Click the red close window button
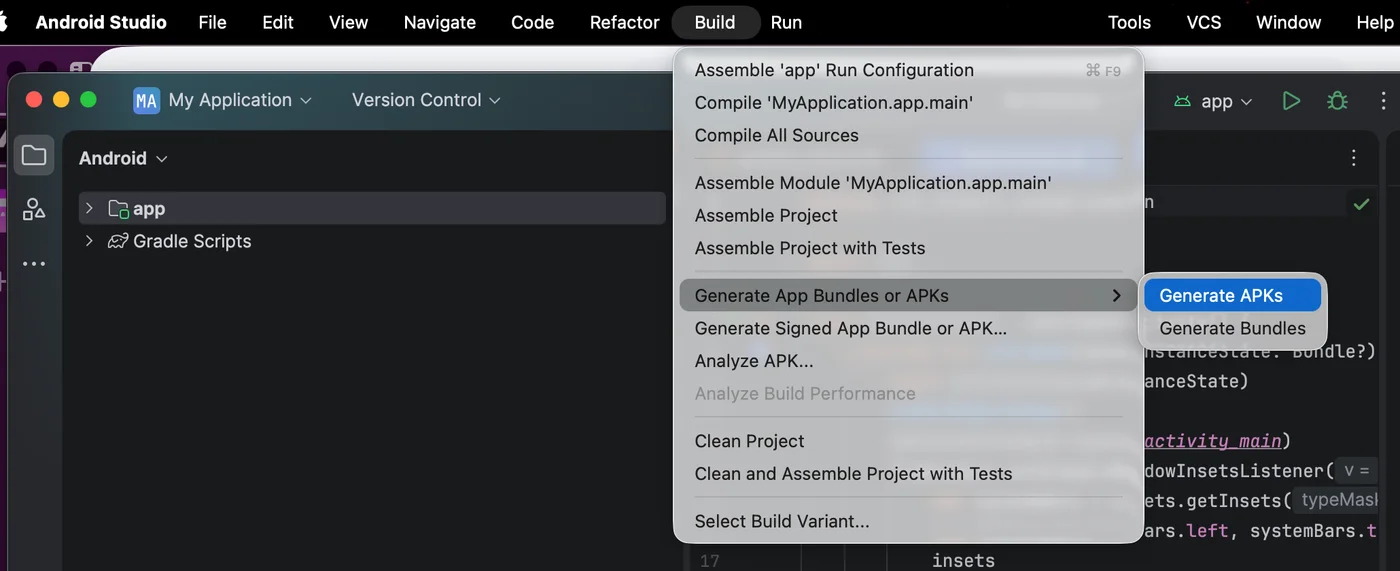1400x571 pixels. click(x=34, y=99)
